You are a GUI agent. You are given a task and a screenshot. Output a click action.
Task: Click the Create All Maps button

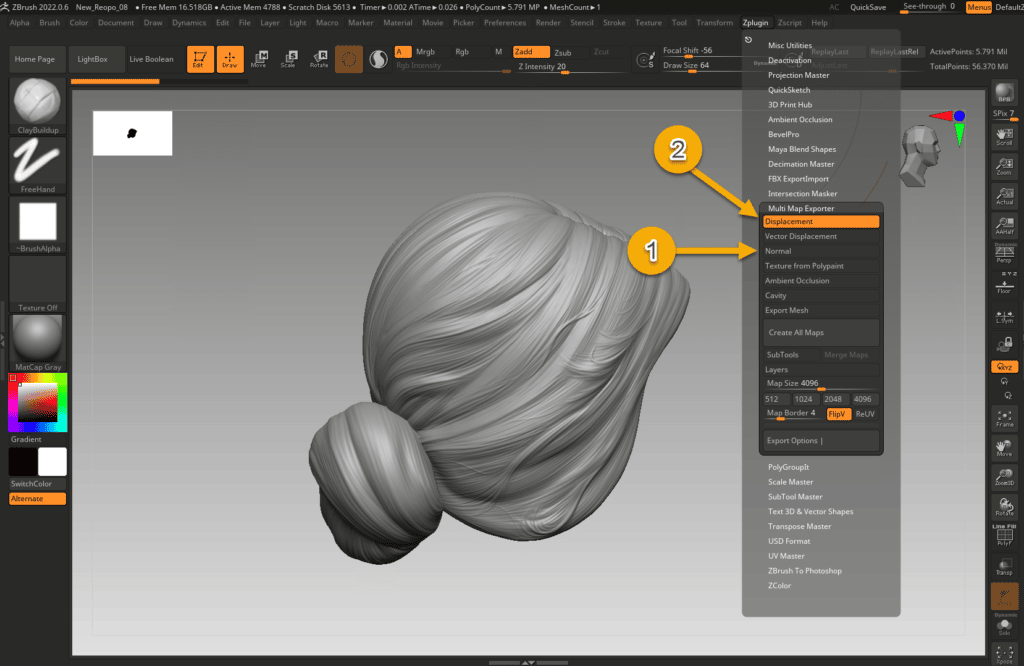tap(820, 332)
